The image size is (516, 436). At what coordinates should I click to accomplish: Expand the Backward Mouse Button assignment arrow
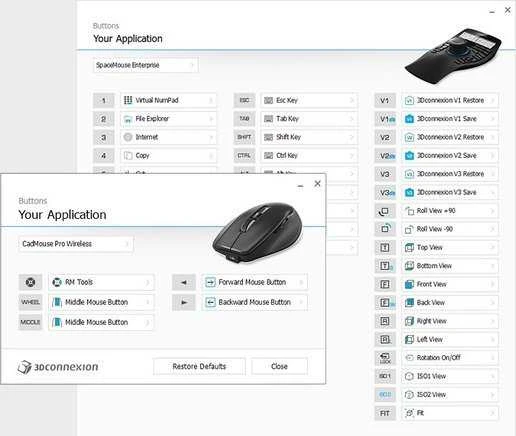tap(301, 302)
